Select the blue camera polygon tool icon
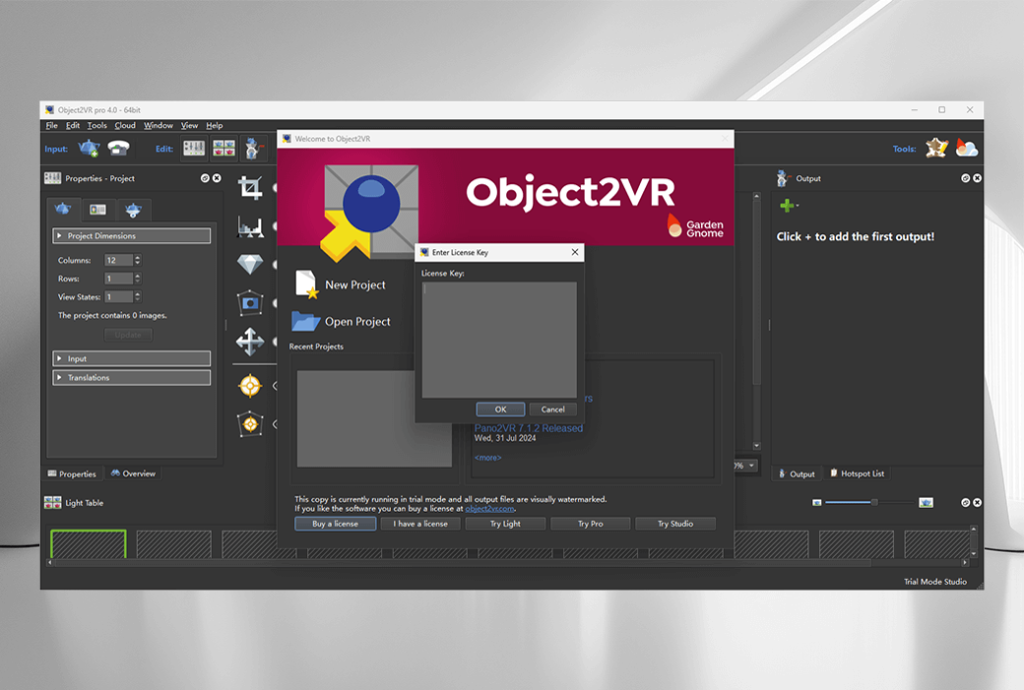The height and width of the screenshot is (690, 1024). 250,303
